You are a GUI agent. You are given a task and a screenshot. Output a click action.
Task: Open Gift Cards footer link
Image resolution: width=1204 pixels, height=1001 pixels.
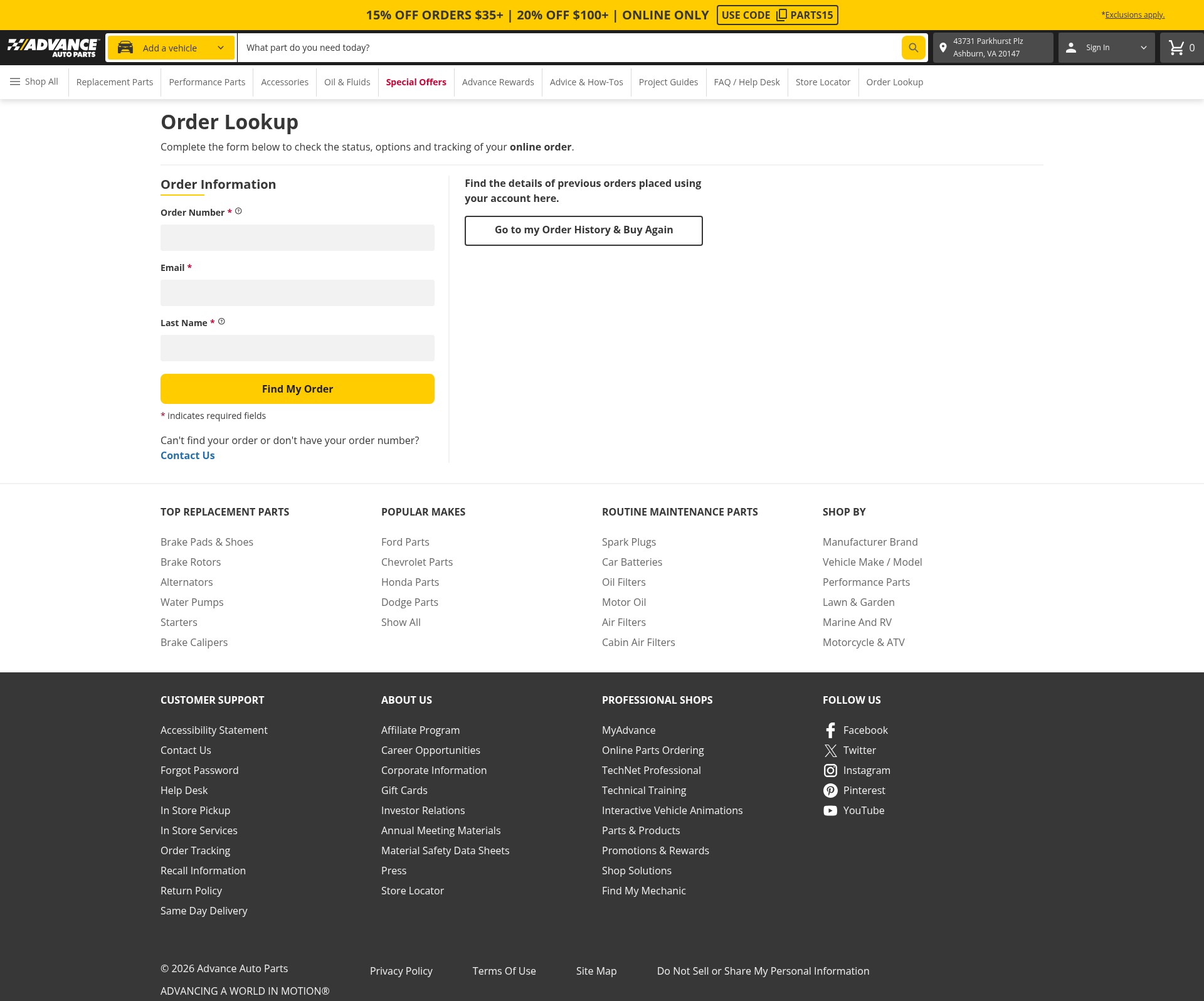coord(404,790)
